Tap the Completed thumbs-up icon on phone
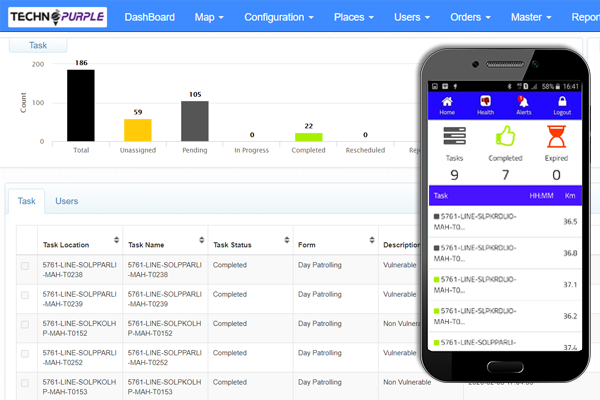This screenshot has height=400, width=600. coord(505,136)
